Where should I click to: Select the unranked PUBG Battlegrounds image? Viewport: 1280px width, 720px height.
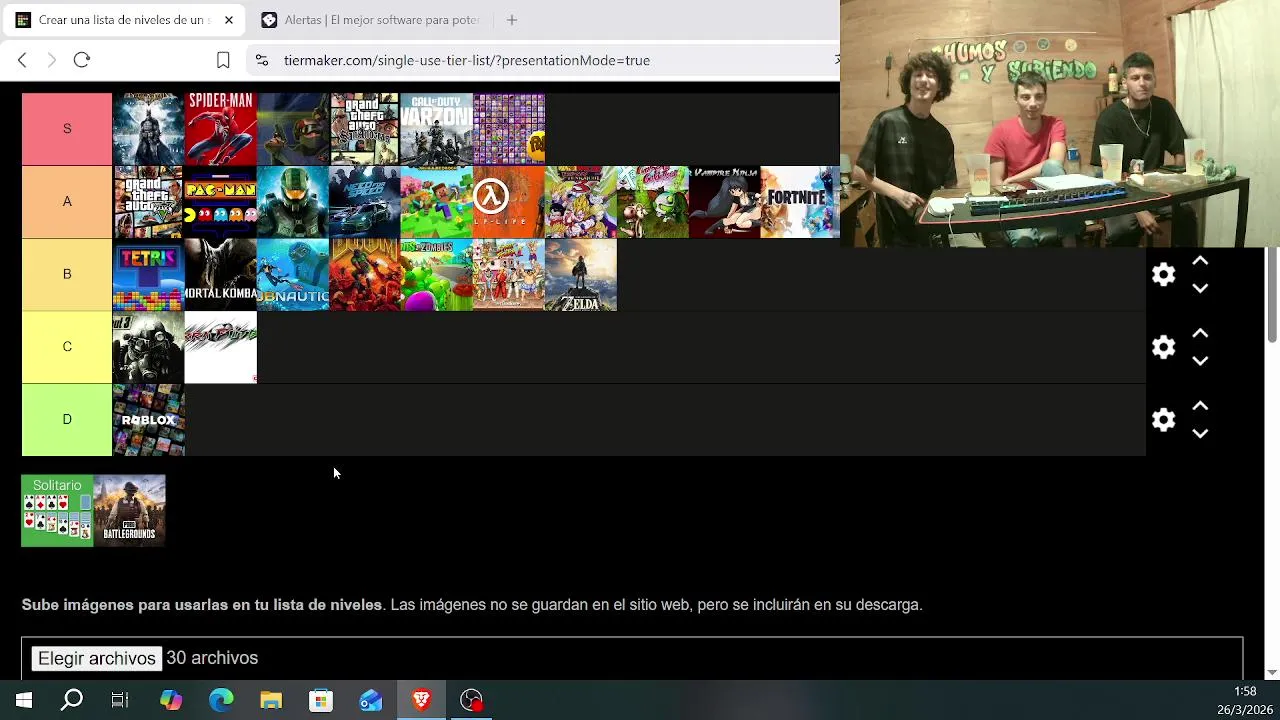coord(129,511)
